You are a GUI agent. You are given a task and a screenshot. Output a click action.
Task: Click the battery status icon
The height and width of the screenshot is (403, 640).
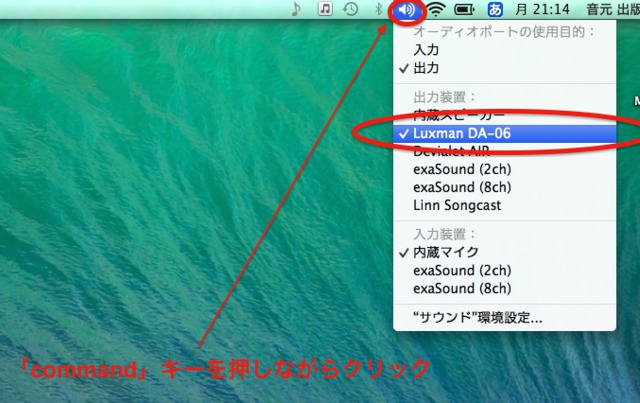[464, 9]
